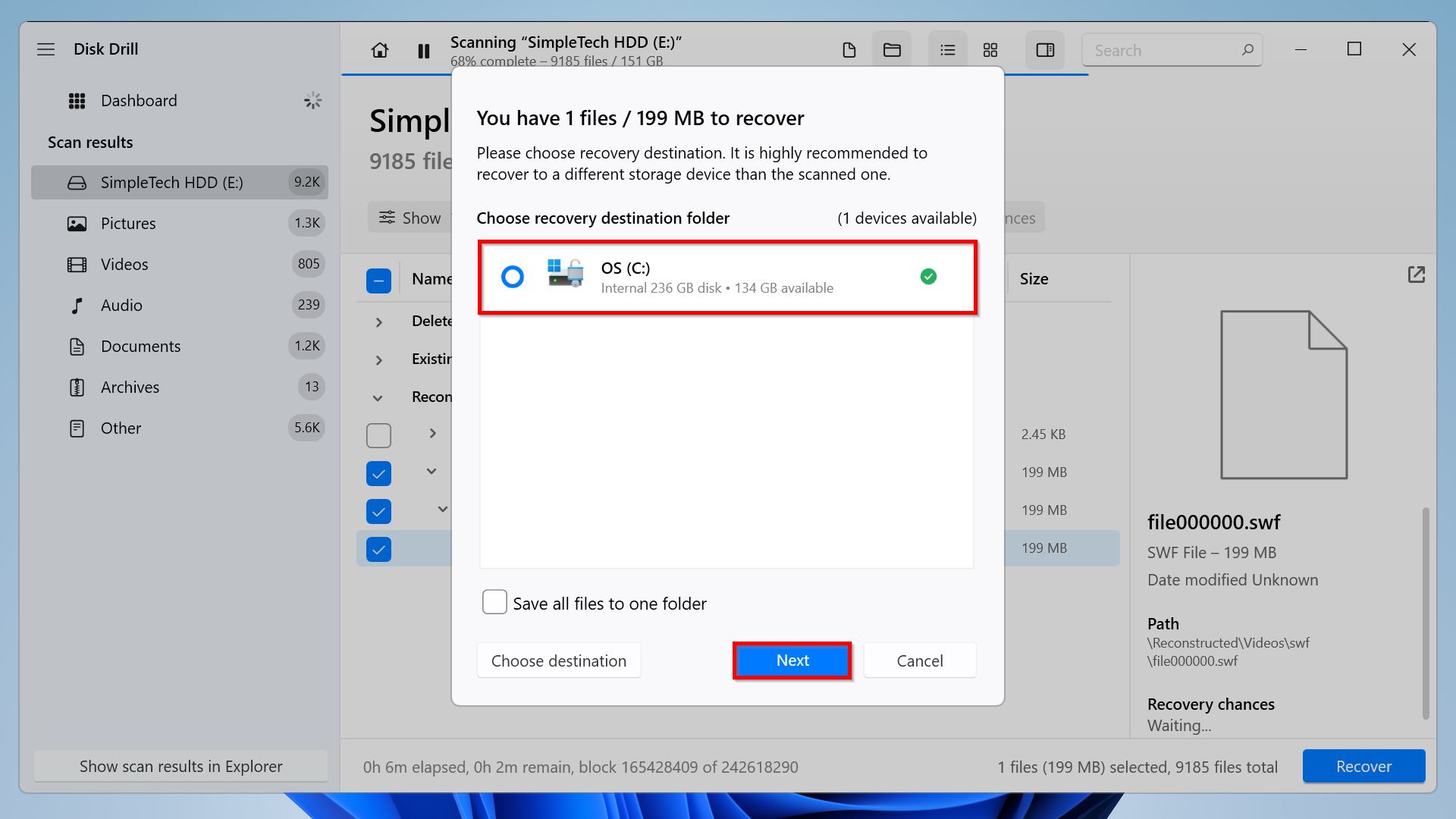This screenshot has height=819, width=1456.
Task: Click the scanning spinner next to Dashboard
Action: point(312,101)
